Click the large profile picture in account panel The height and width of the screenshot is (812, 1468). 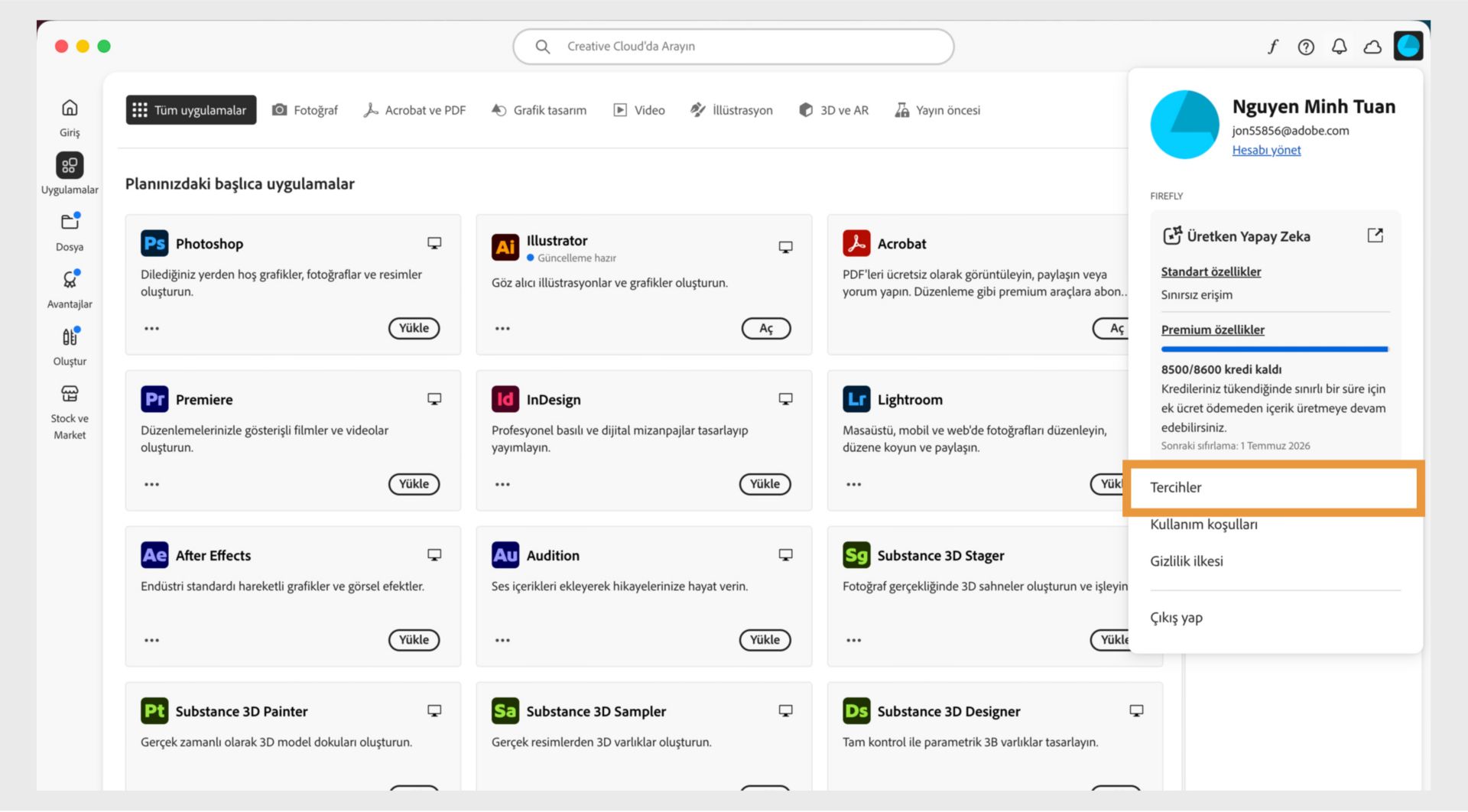click(1184, 125)
